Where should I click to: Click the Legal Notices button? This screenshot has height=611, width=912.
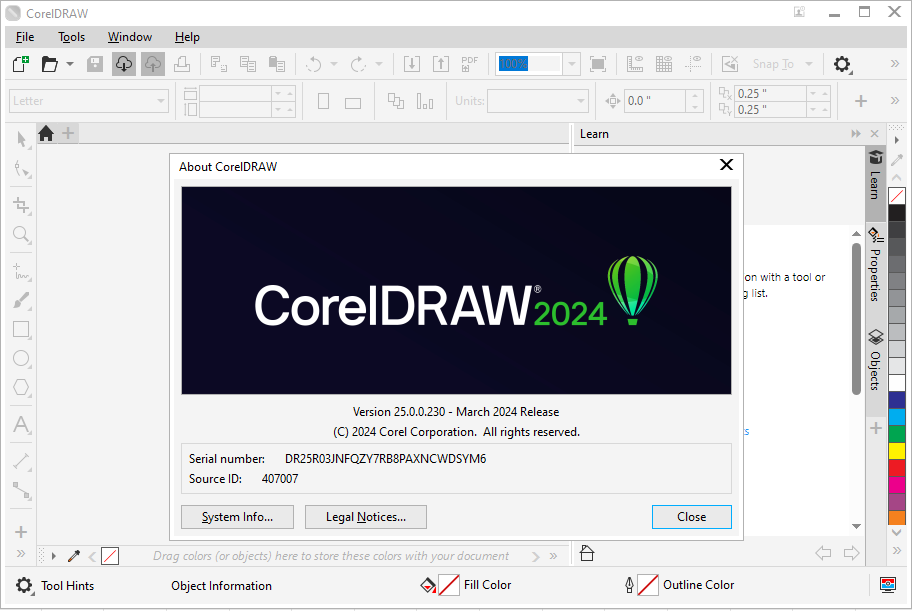pos(366,517)
